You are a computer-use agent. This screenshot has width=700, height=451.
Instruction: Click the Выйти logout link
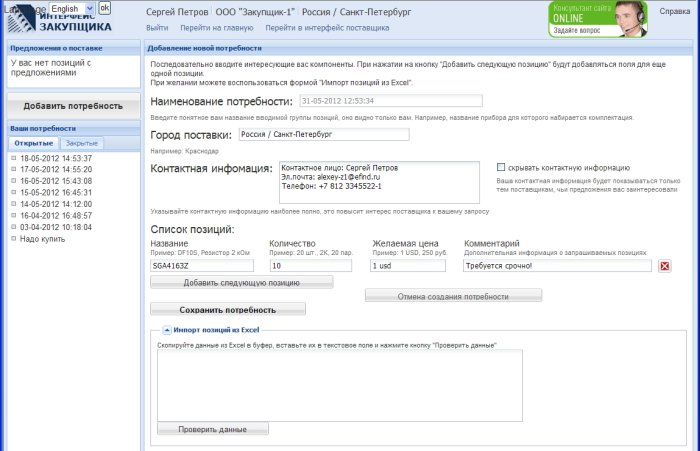157,29
